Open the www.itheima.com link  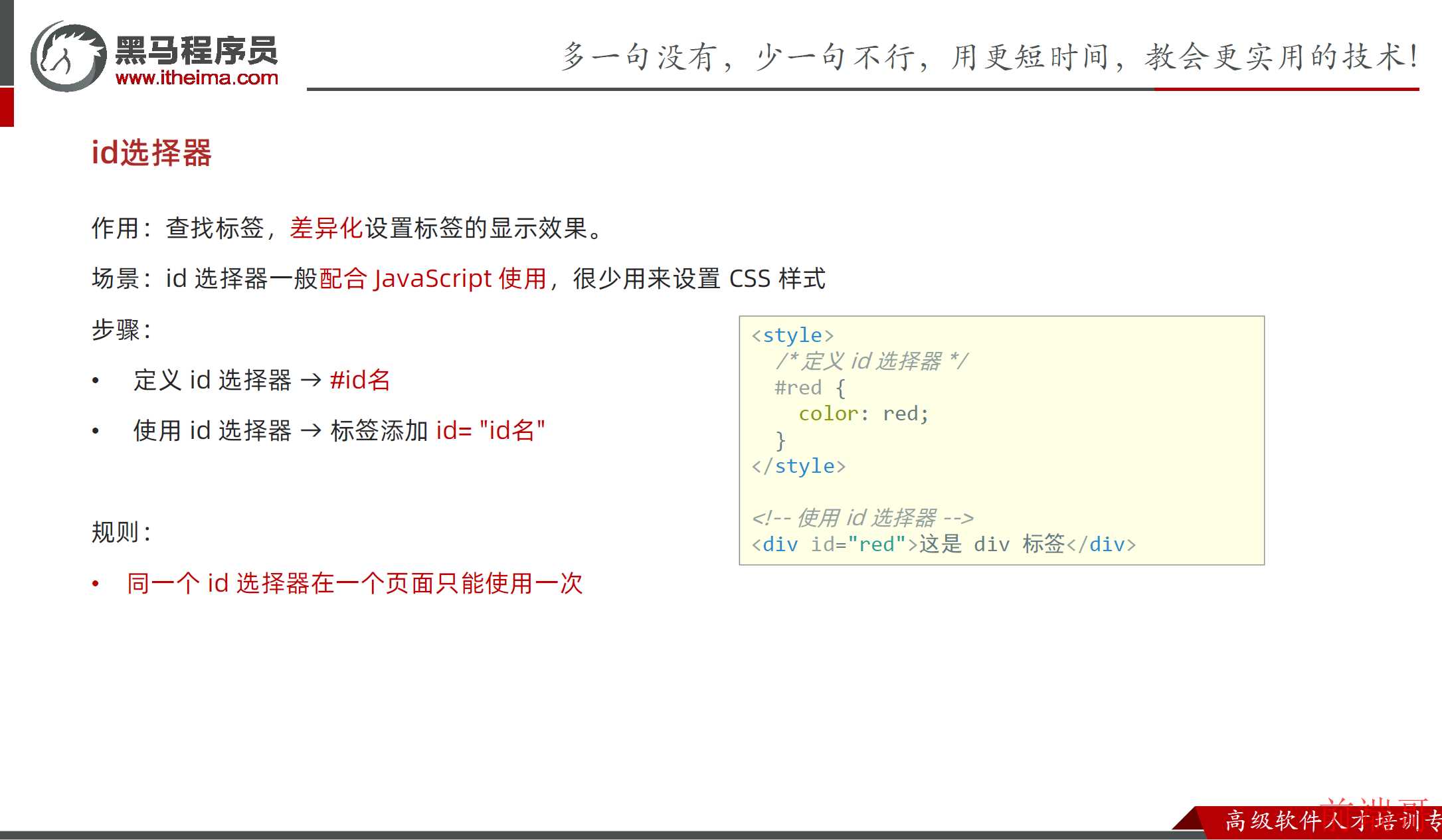coord(197,78)
